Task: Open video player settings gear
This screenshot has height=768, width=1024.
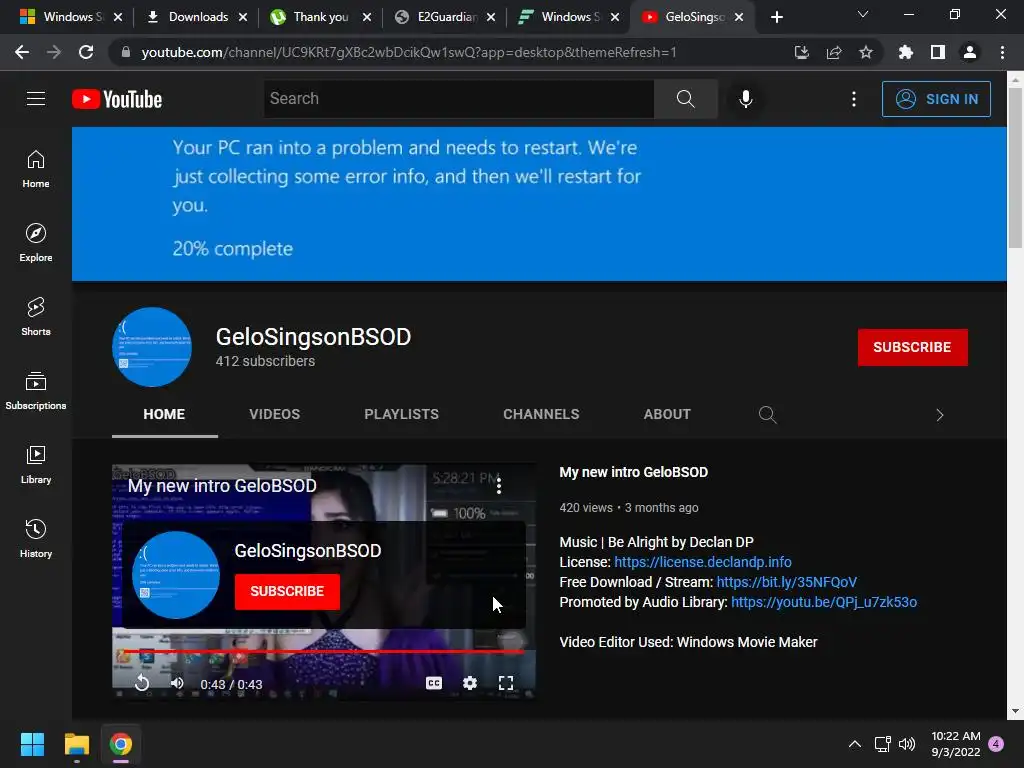Action: 470,683
